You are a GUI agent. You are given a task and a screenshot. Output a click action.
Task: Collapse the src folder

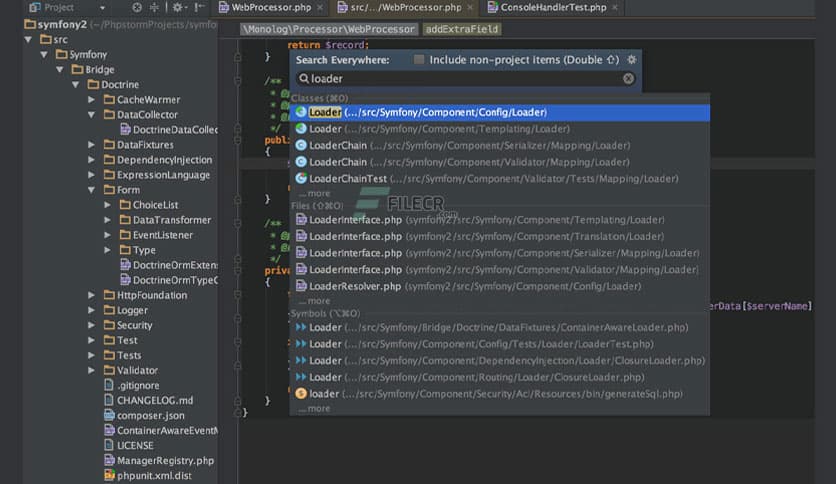(28, 39)
